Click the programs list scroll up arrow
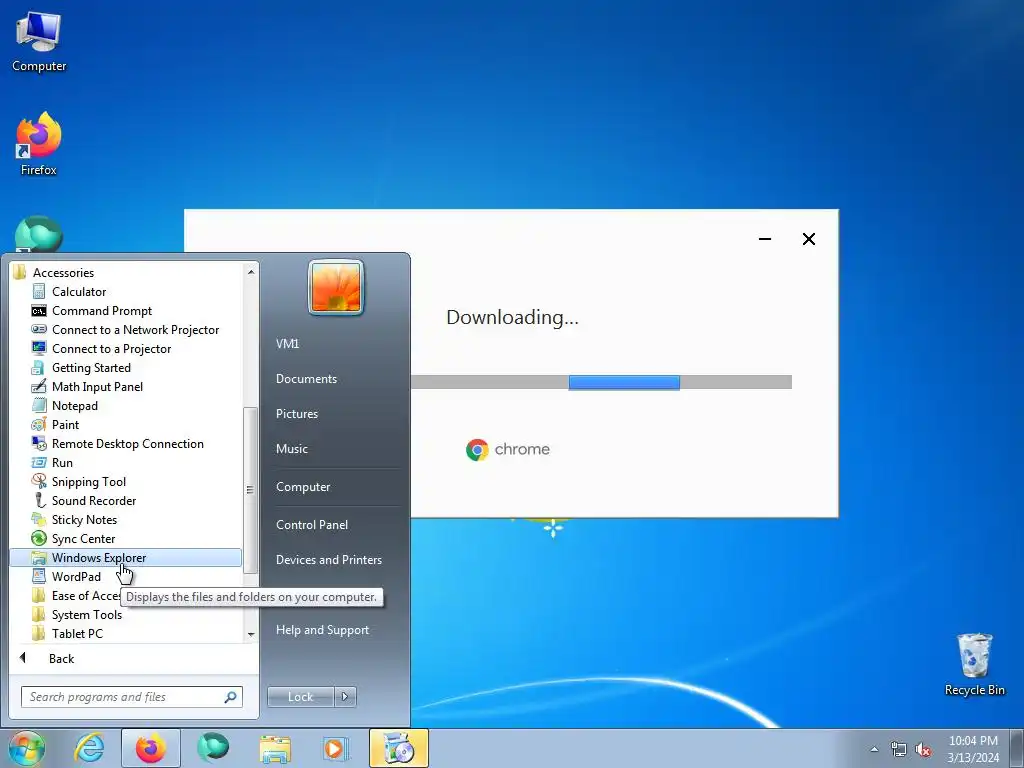The image size is (1024, 768). [x=251, y=271]
